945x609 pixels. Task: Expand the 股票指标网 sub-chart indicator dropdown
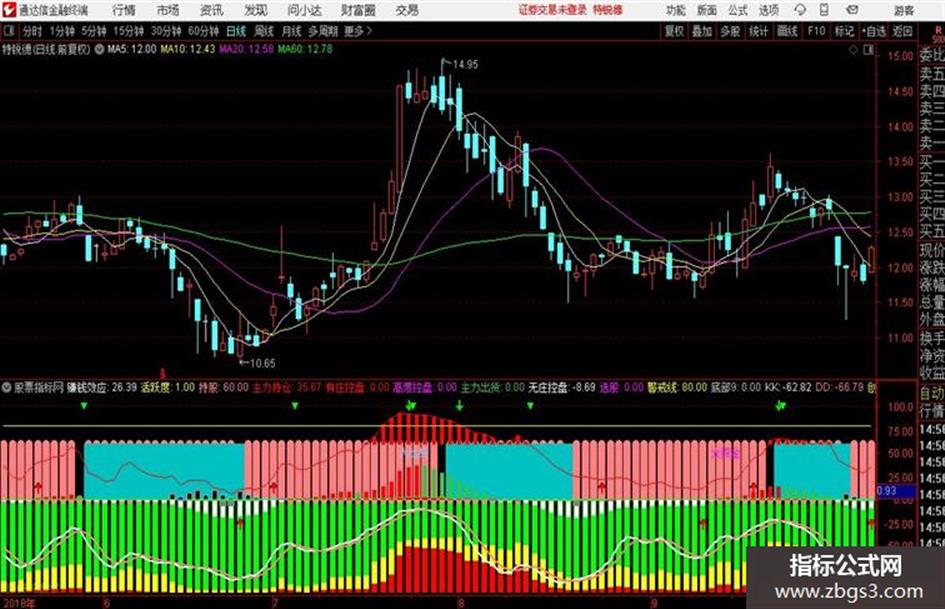coord(7,387)
